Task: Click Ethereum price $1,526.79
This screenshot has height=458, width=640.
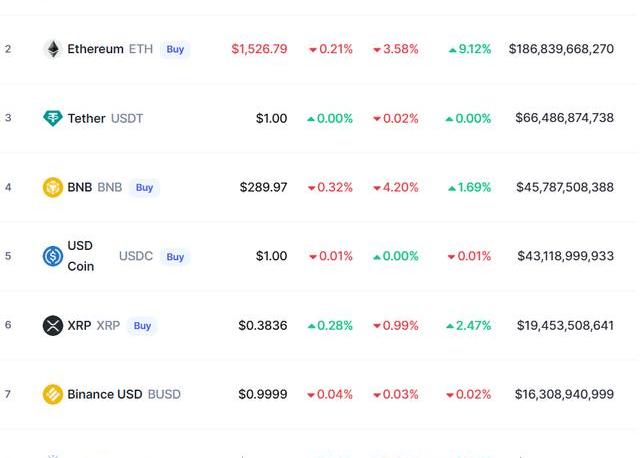Action: [259, 49]
